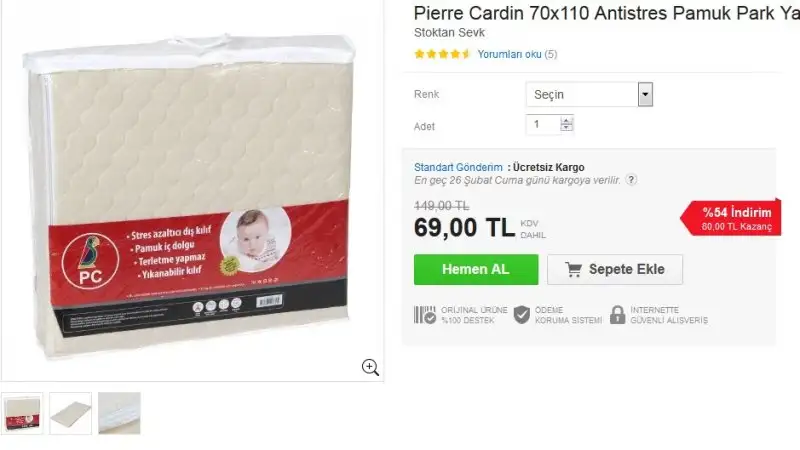Click the magnifier zoom icon on product image

(x=370, y=367)
